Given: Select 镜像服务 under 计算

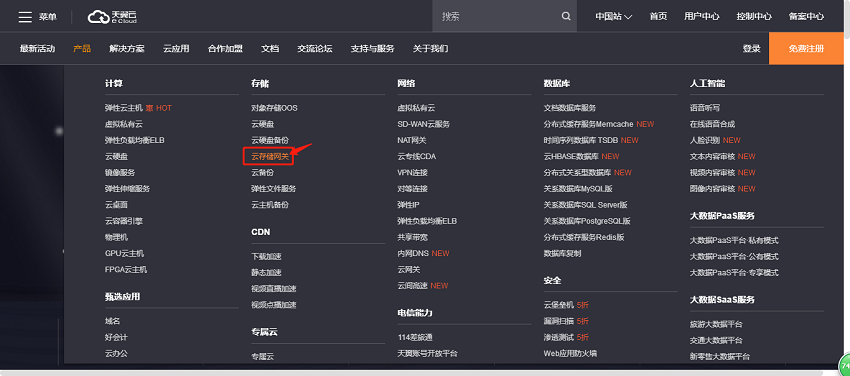Looking at the screenshot, I should click(120, 173).
